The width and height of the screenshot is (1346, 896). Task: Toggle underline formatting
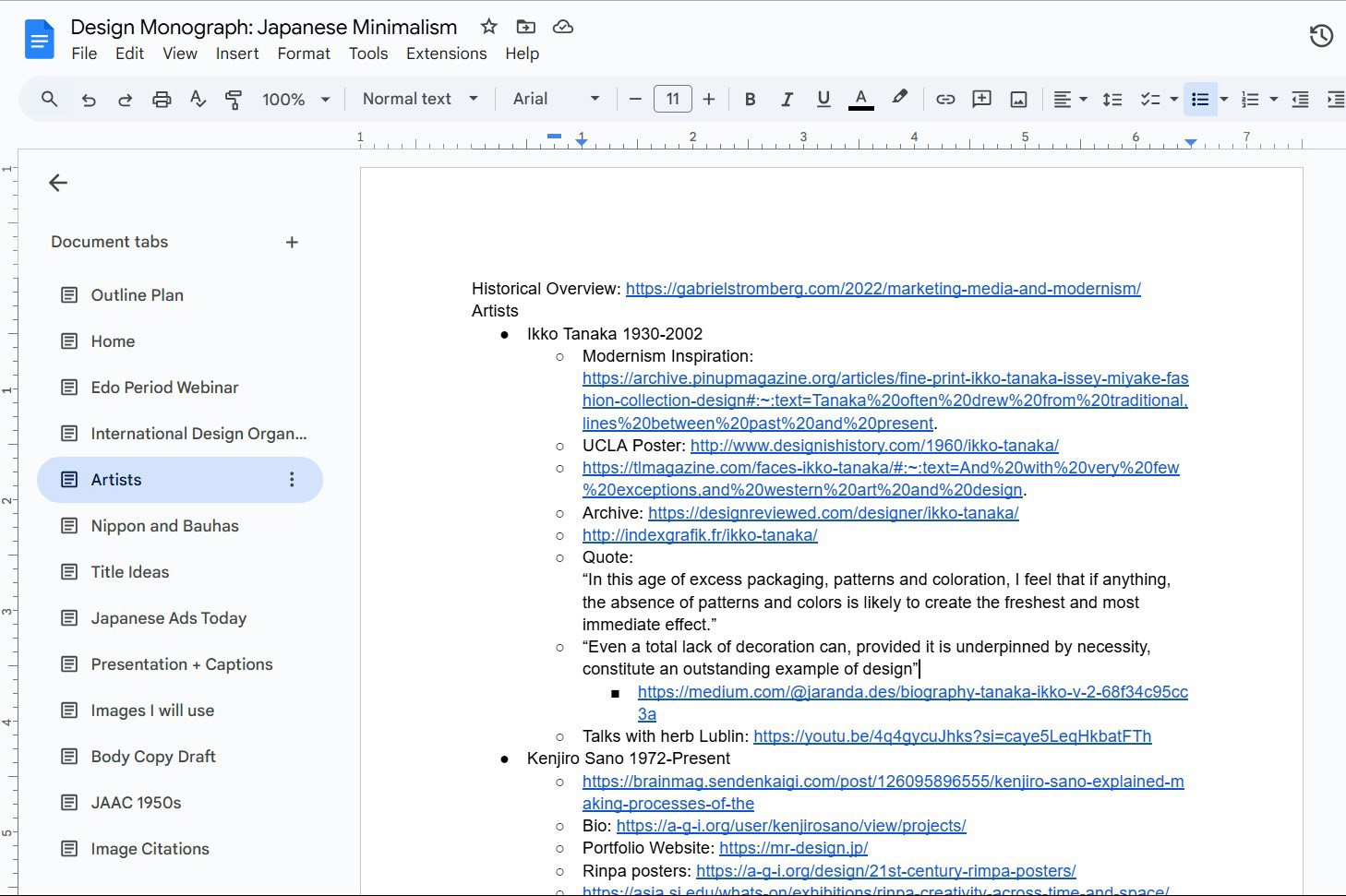click(x=823, y=99)
